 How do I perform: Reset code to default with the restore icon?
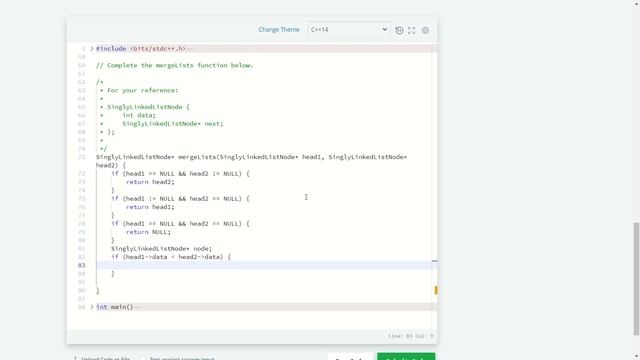click(399, 30)
